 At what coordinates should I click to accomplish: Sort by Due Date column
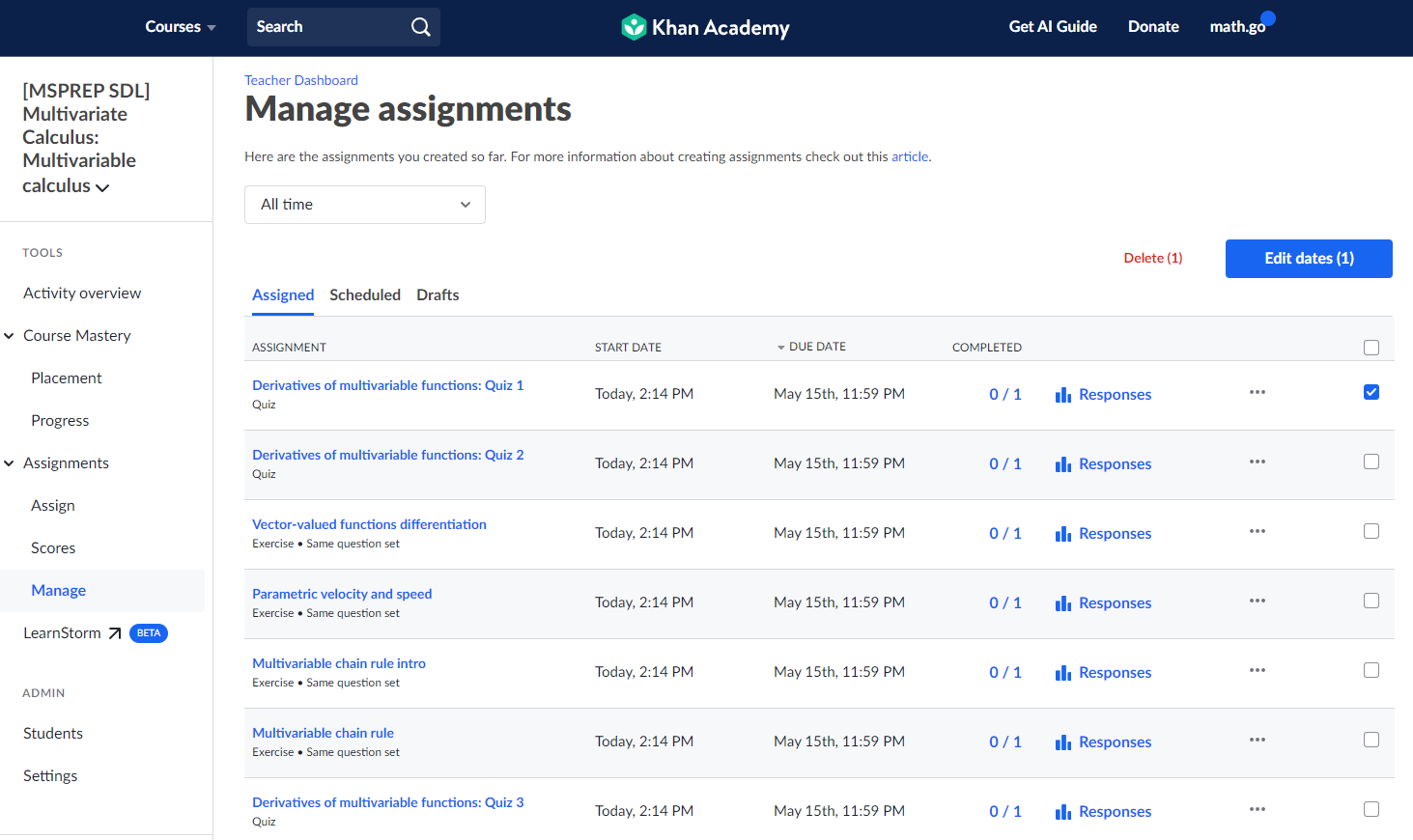click(x=811, y=347)
